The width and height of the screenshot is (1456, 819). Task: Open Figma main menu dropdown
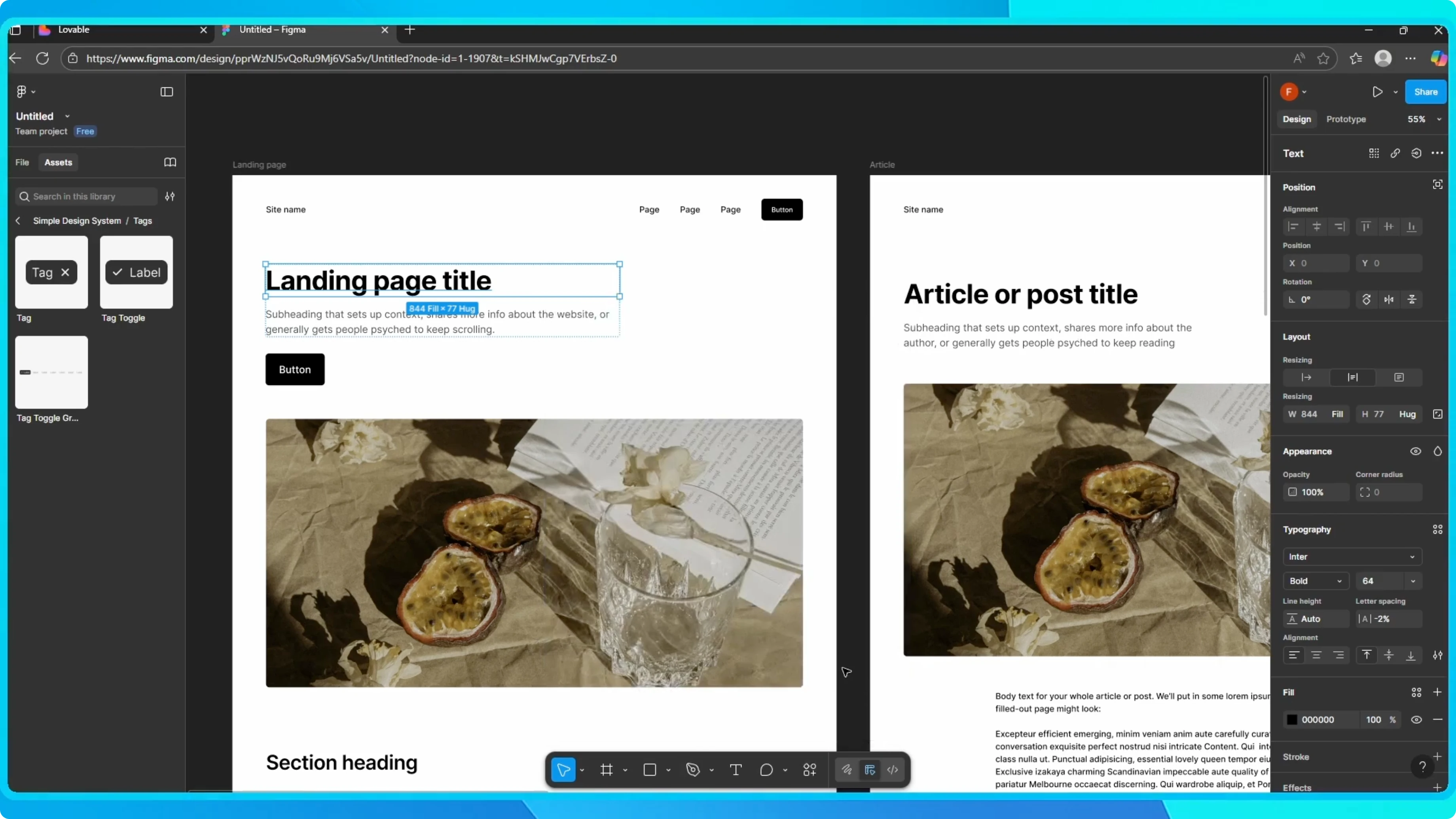(x=25, y=91)
